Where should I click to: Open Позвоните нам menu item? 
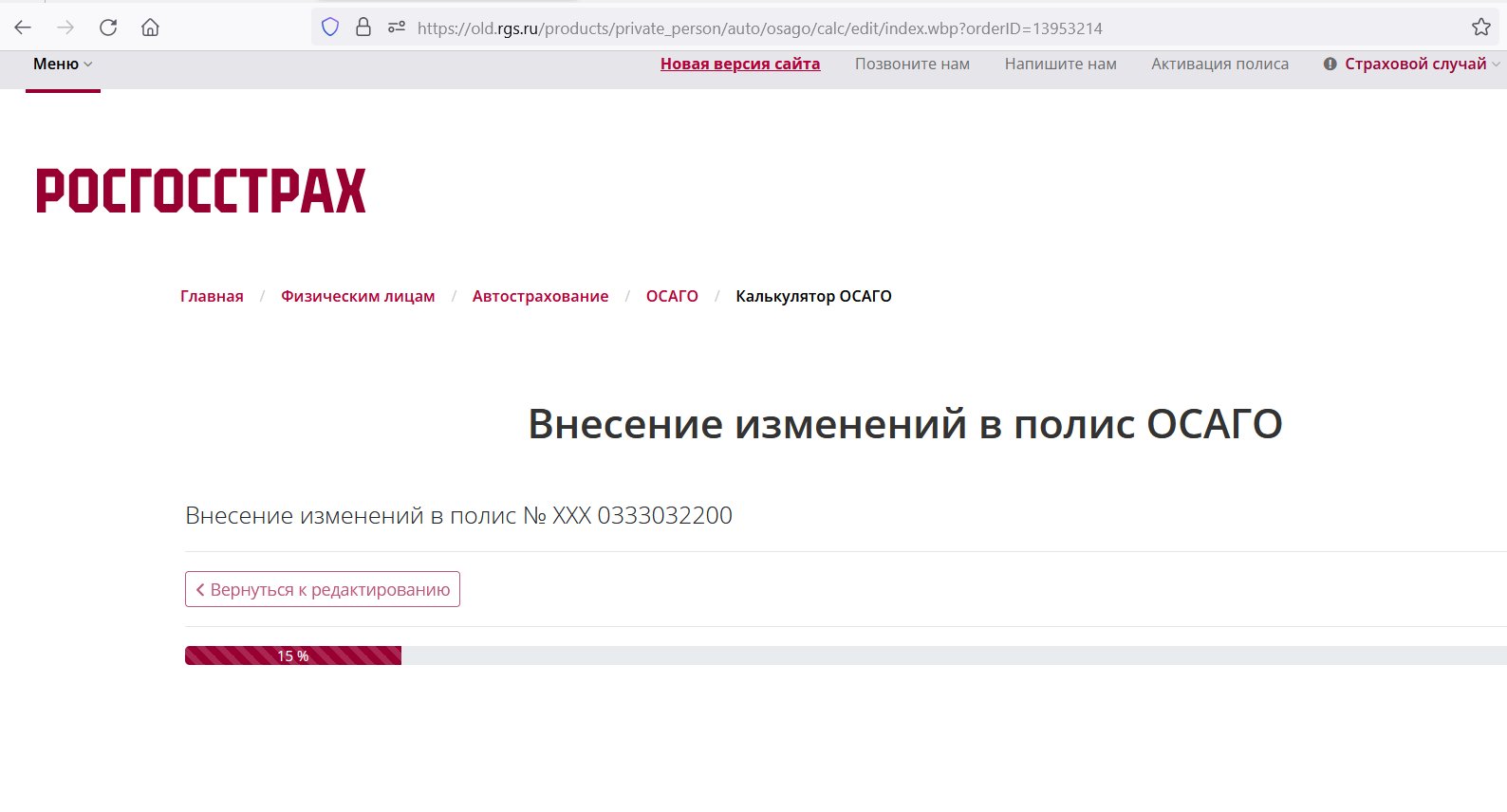click(912, 64)
